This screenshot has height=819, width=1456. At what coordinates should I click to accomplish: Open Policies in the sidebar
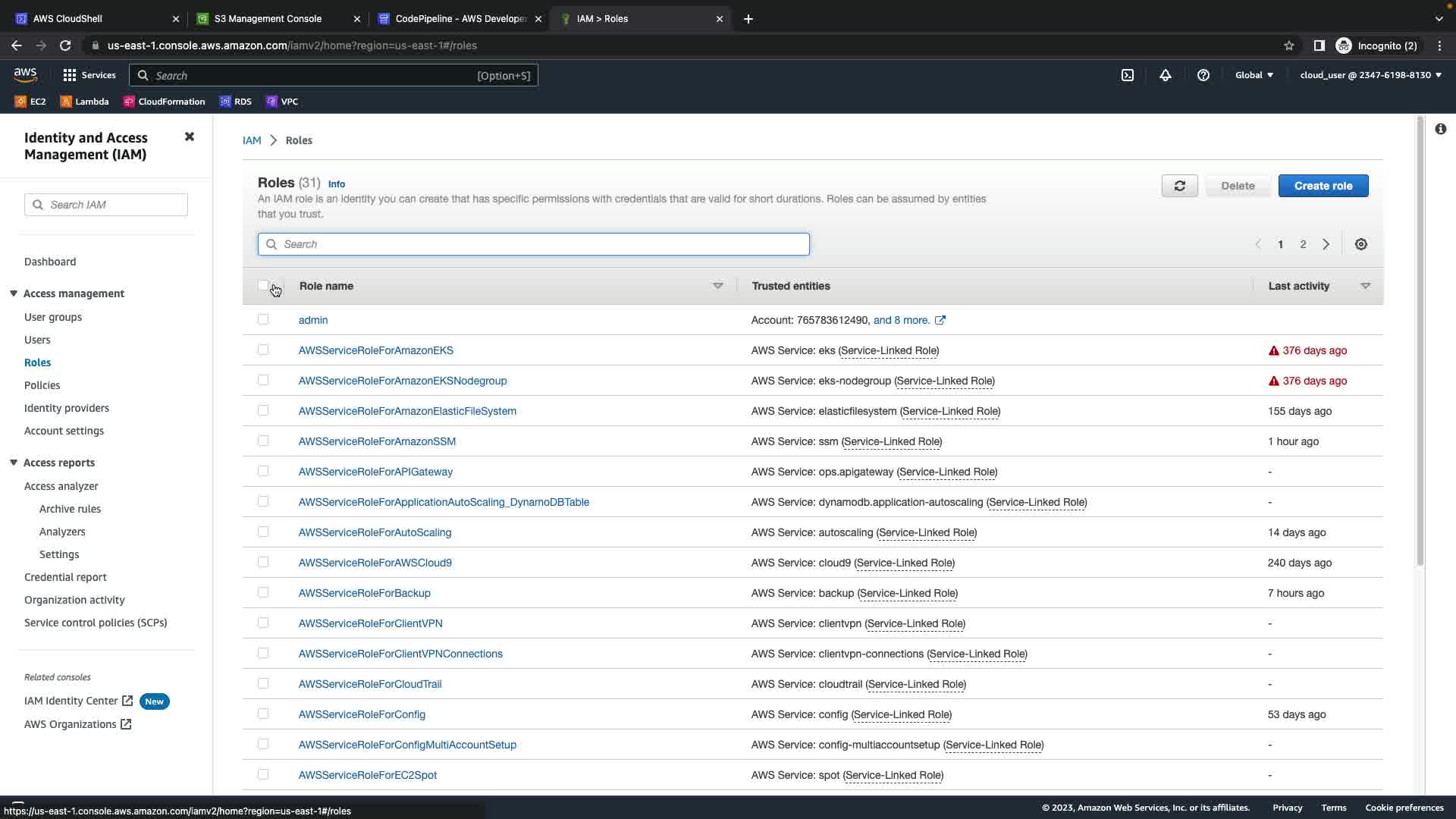click(x=42, y=385)
